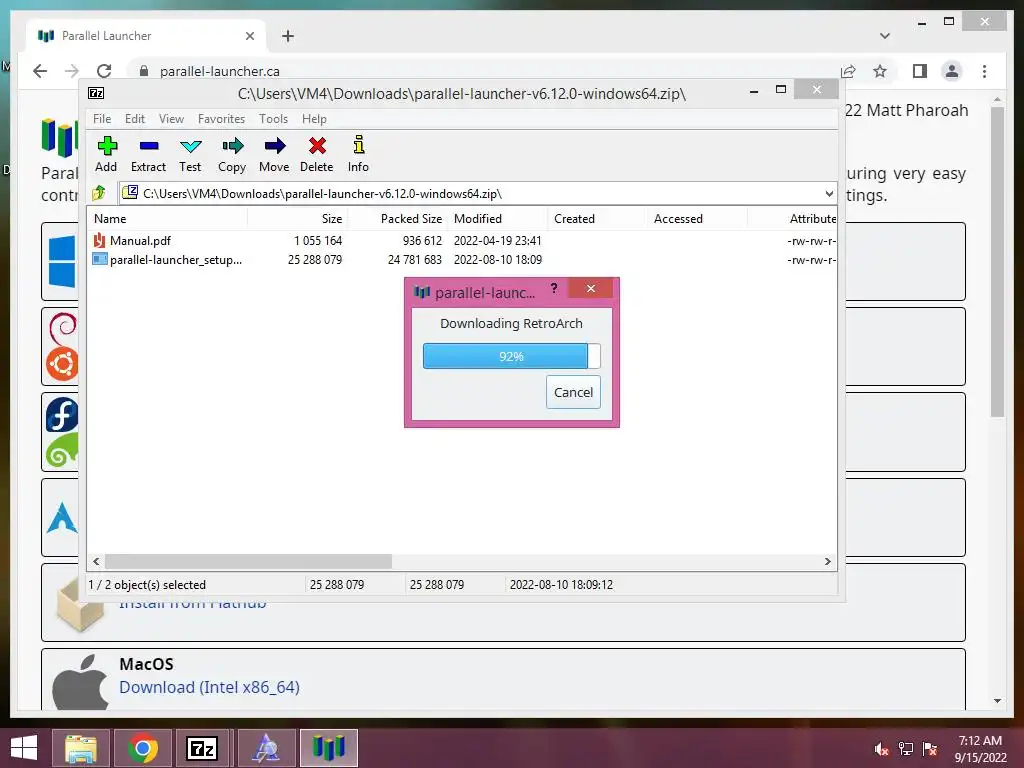Click the Chrome page vertical scrollbar
This screenshot has height=768, width=1024.
click(x=997, y=261)
